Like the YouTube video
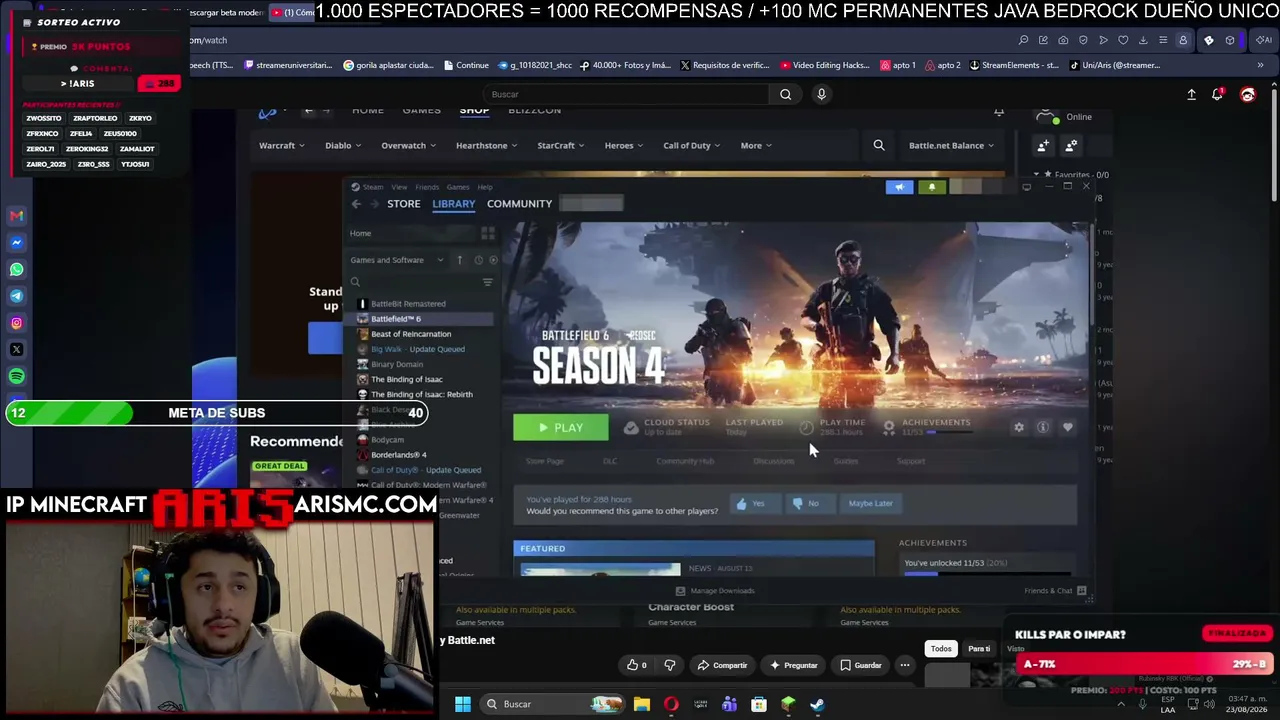The height and width of the screenshot is (720, 1280). pos(636,665)
